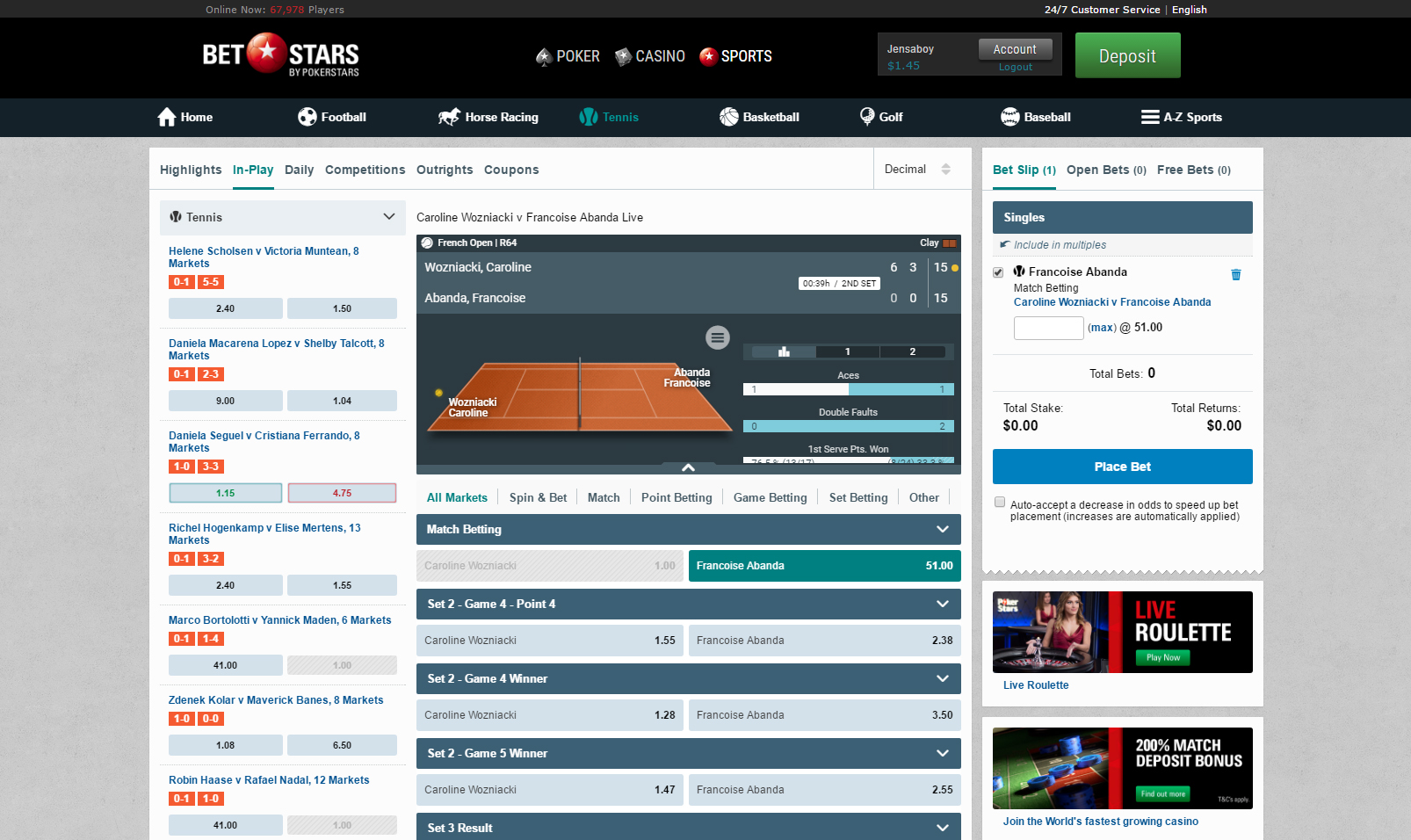Open the Account button
This screenshot has width=1411, height=840.
click(x=1015, y=49)
